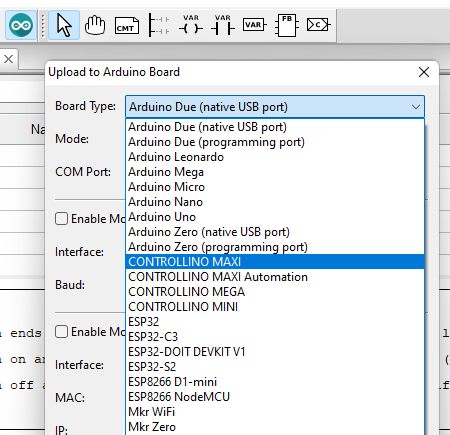Choose ESP32-DOIT DEVKIT V1 board
The width and height of the screenshot is (450, 435).
275,352
